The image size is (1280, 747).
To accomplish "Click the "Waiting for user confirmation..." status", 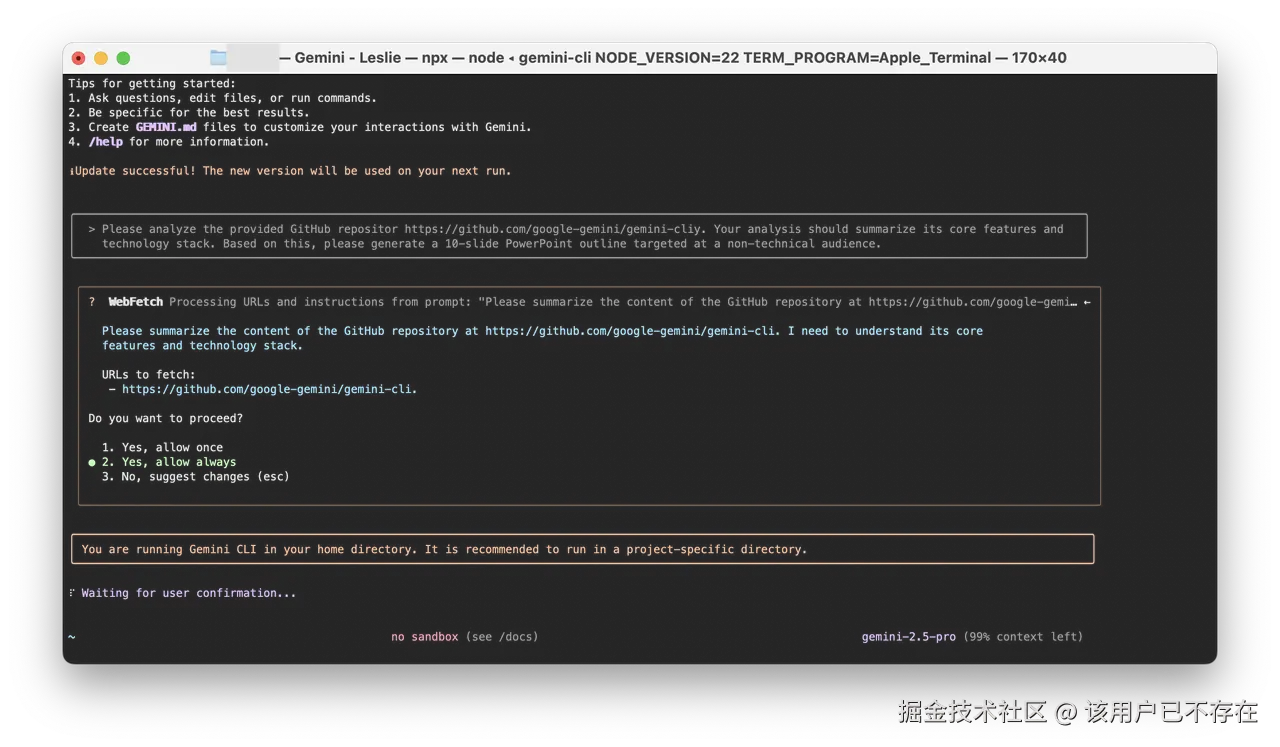I will coord(189,593).
